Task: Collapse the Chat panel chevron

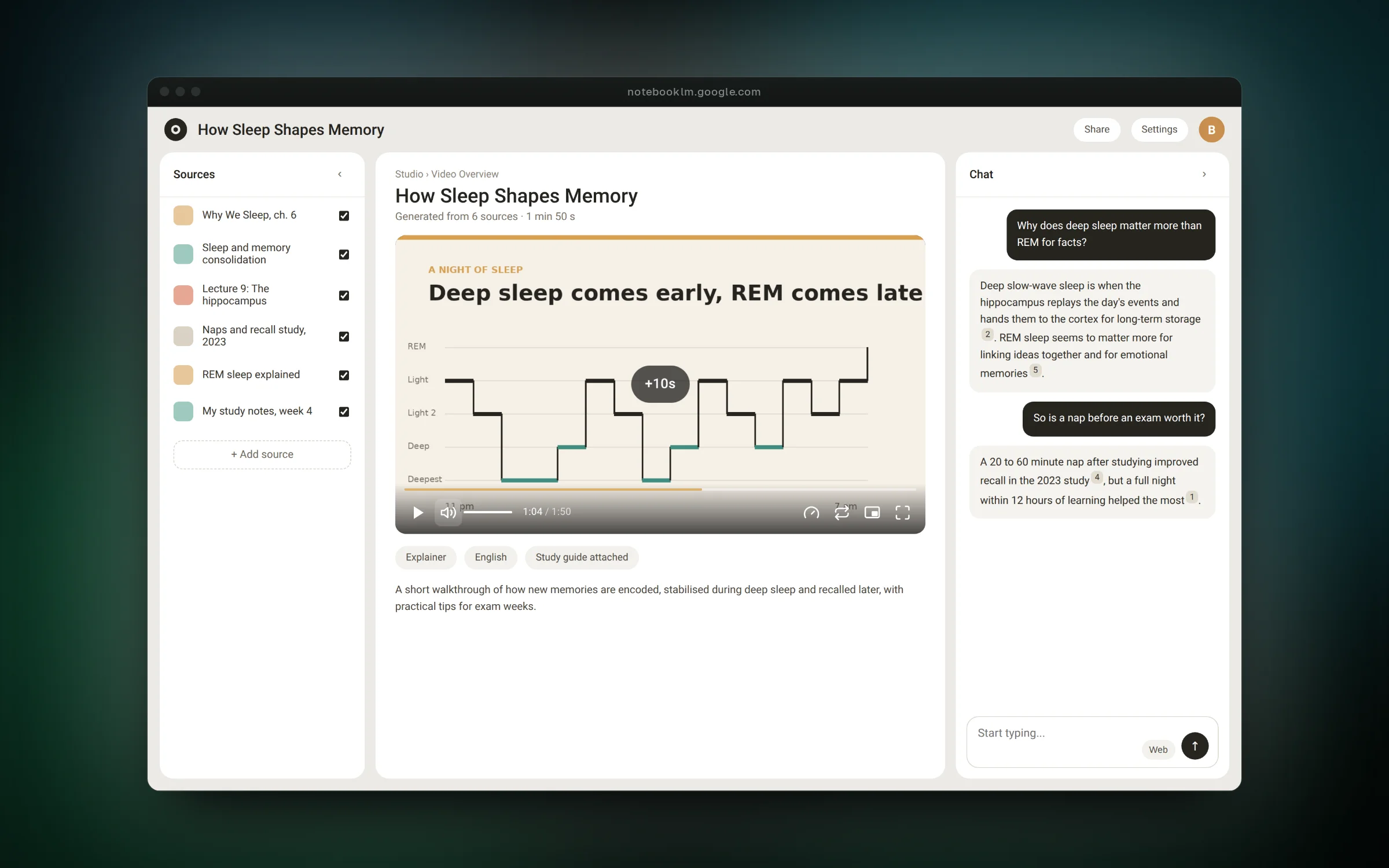Action: click(x=1204, y=174)
